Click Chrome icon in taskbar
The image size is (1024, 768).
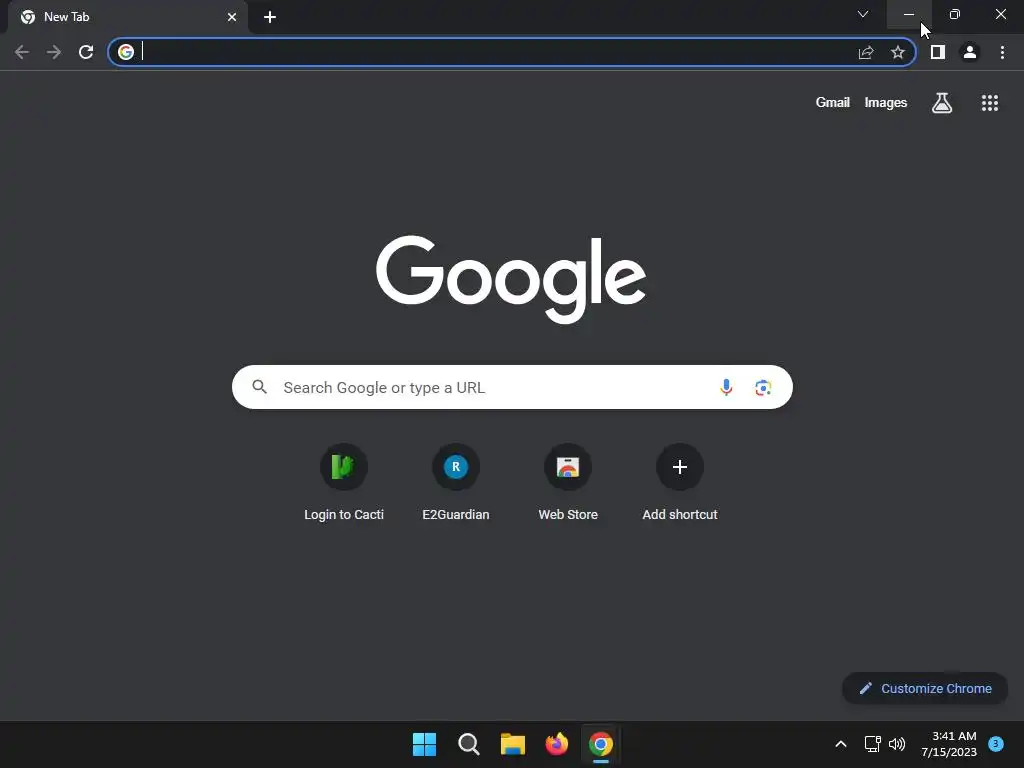point(601,744)
